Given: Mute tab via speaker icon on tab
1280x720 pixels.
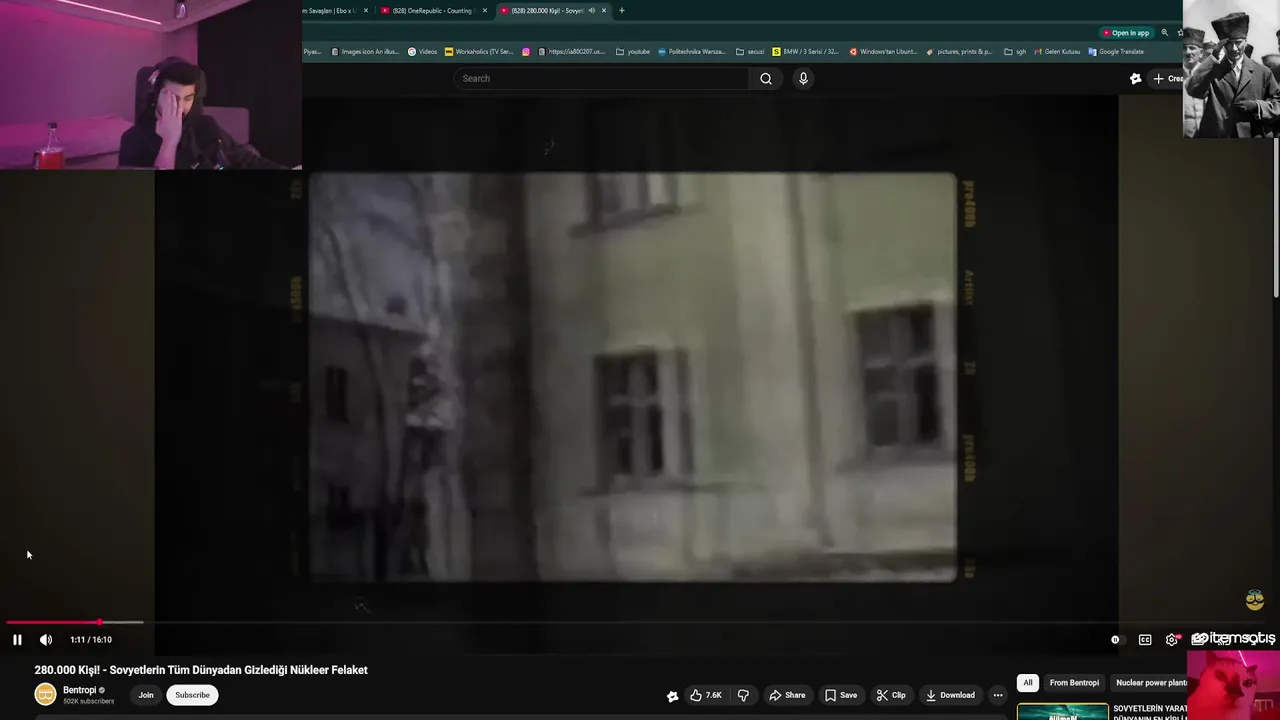Looking at the screenshot, I should (x=591, y=11).
